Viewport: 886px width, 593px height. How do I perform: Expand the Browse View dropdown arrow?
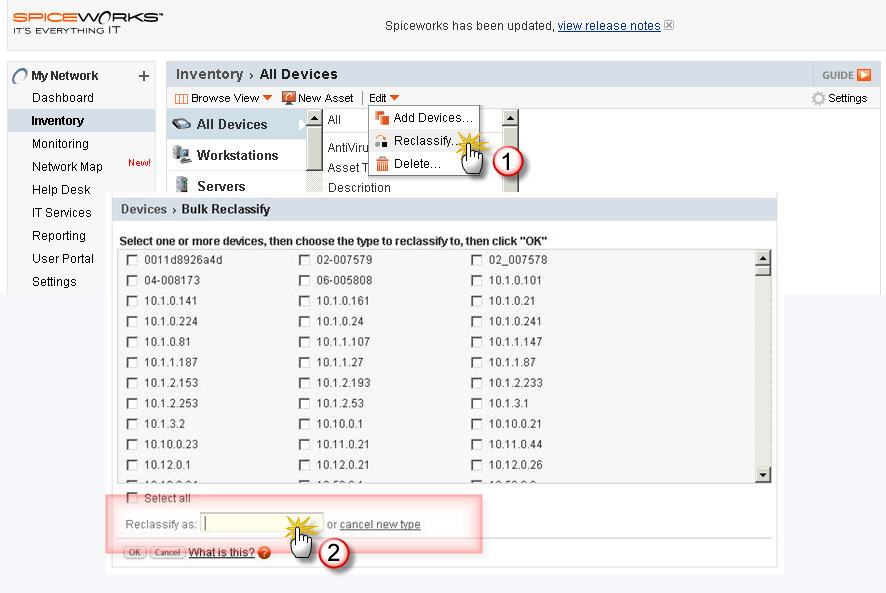click(x=267, y=97)
